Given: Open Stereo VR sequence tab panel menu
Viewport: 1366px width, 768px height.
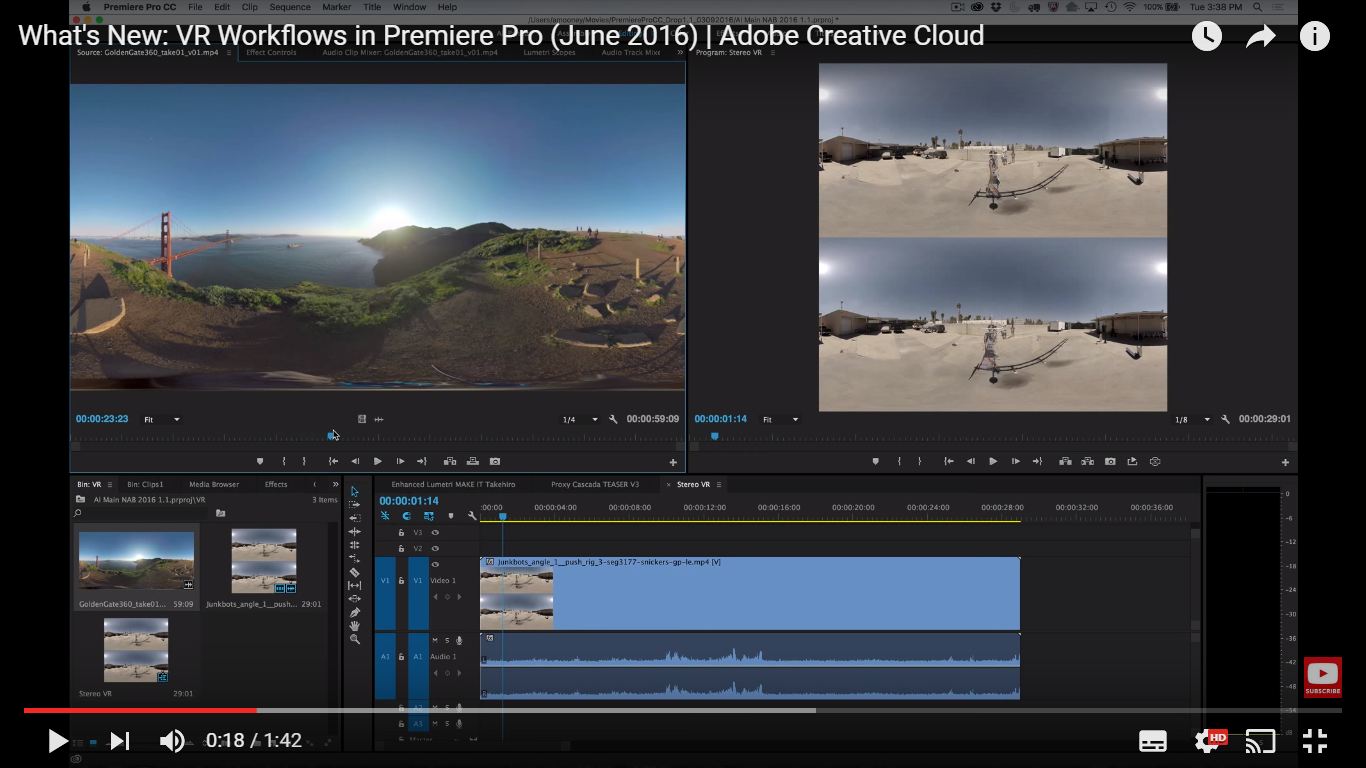Looking at the screenshot, I should pyautogui.click(x=718, y=484).
